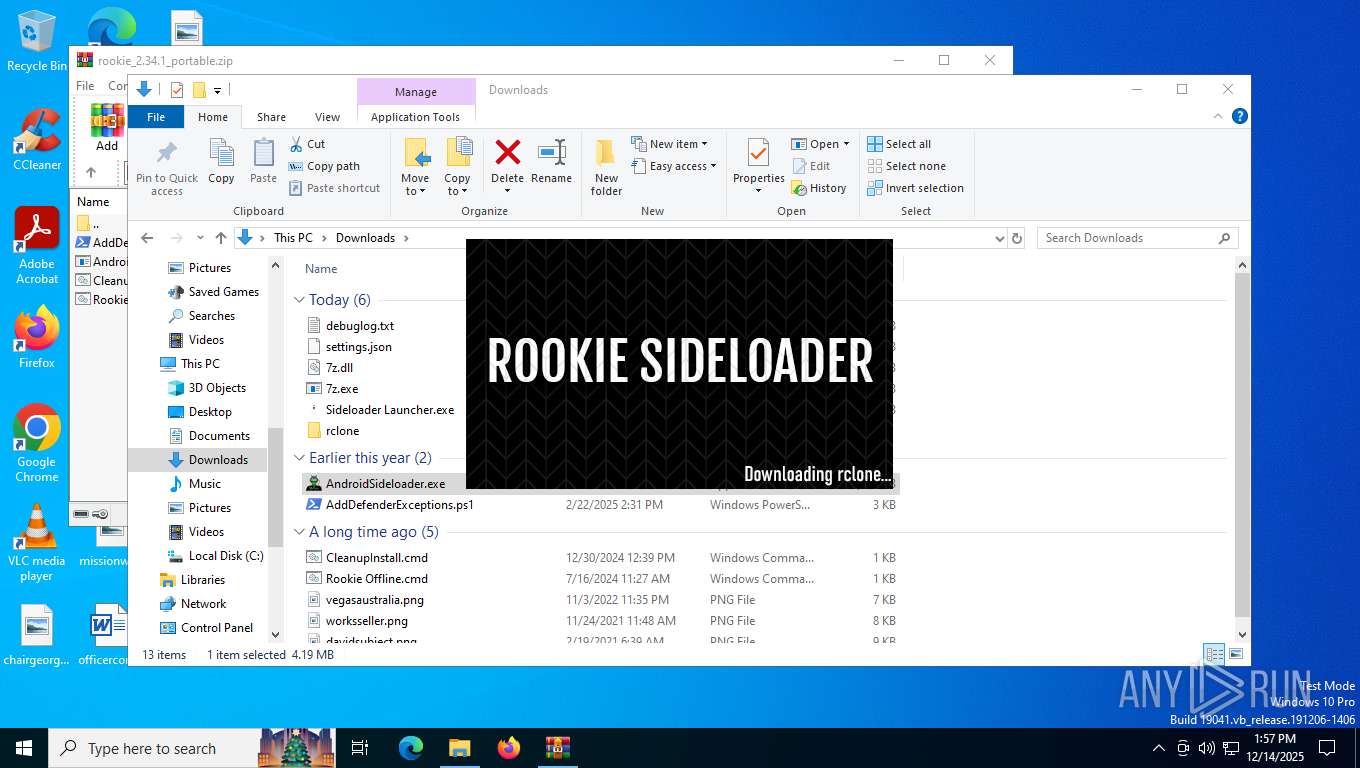Open the Easy access dropdown
Image resolution: width=1360 pixels, height=768 pixels.
(673, 166)
